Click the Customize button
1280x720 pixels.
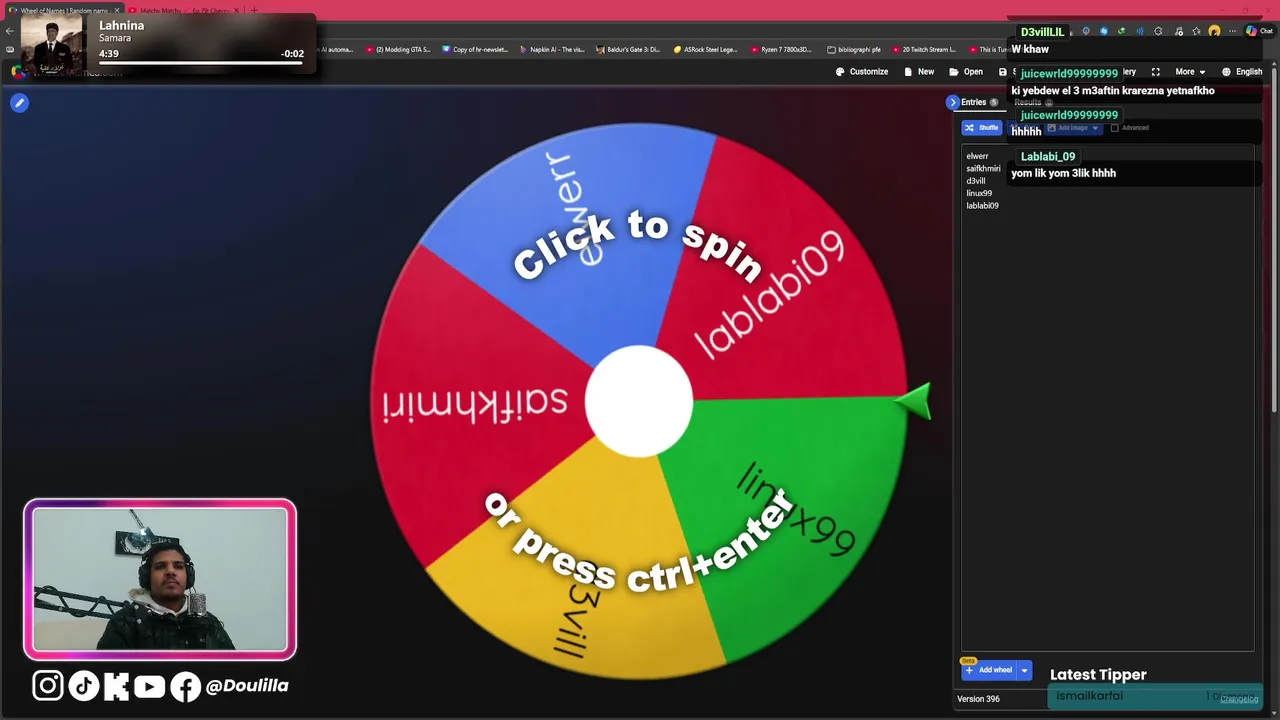(861, 72)
